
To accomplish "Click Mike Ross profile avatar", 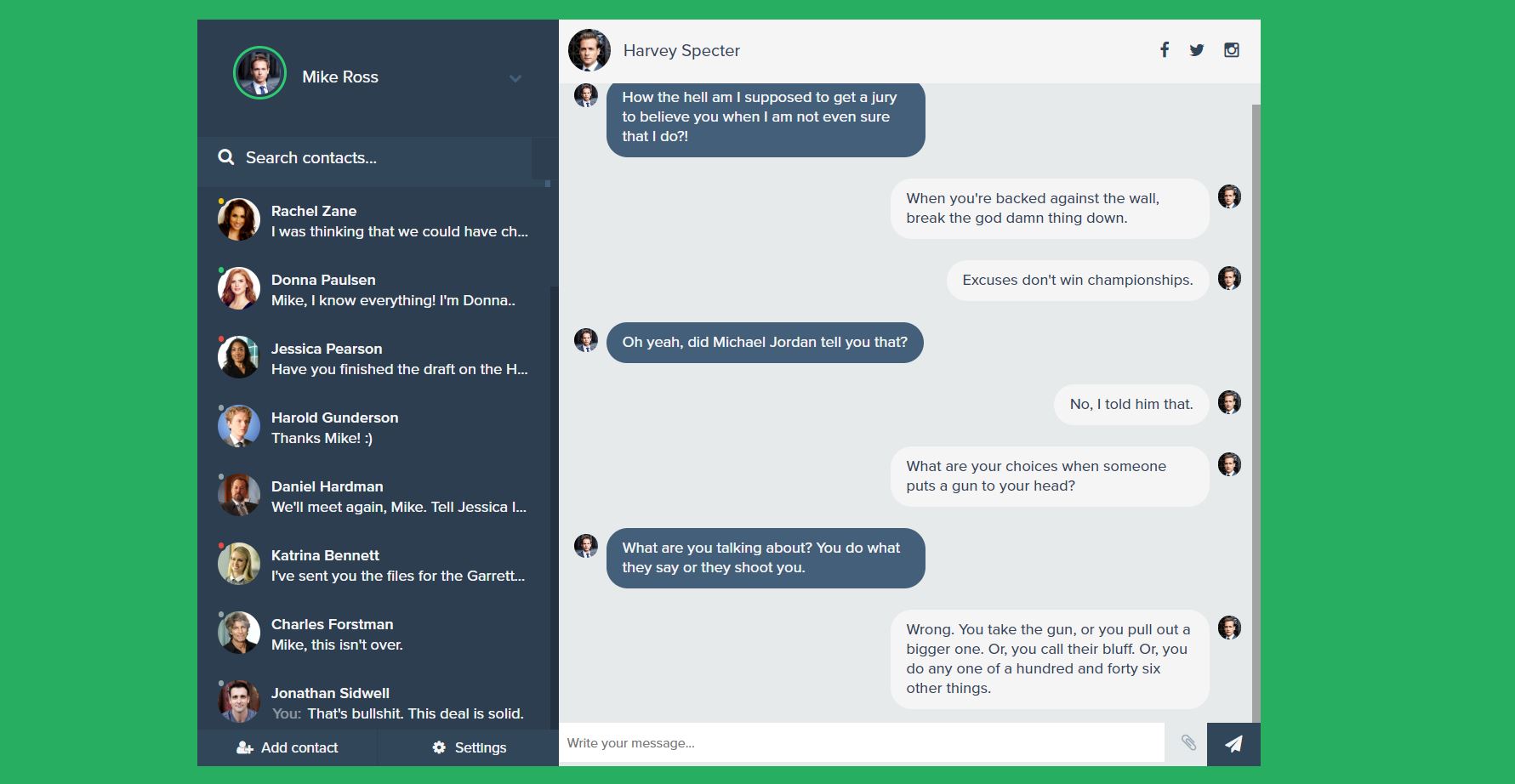I will pos(259,73).
